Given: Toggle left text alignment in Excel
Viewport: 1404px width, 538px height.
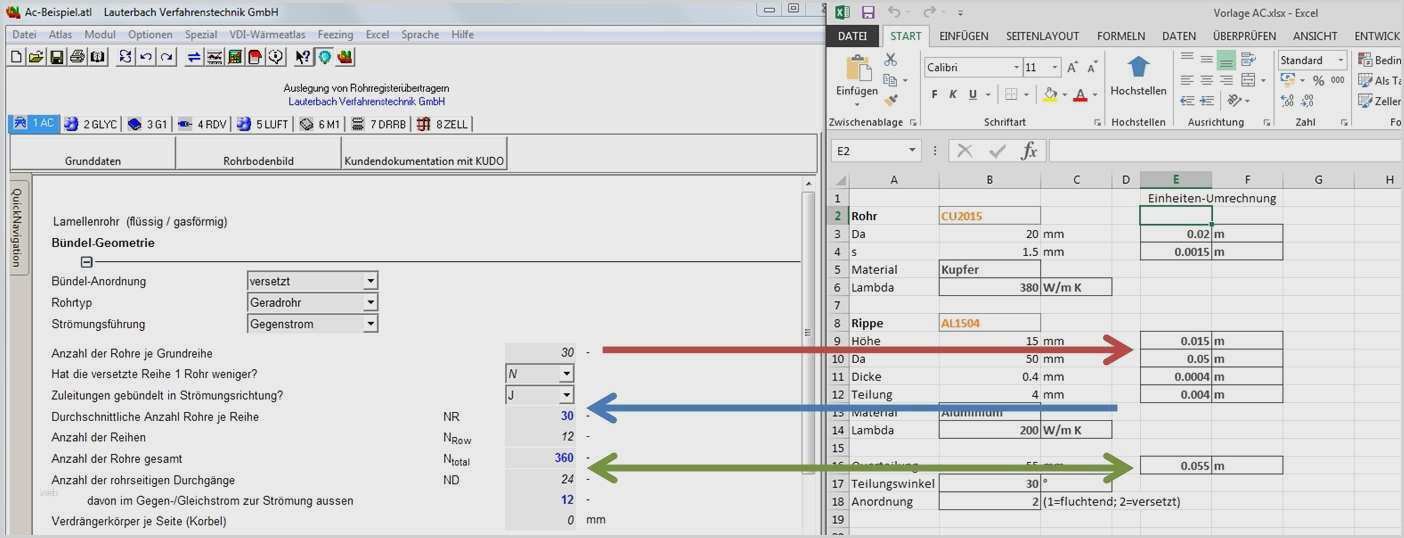Looking at the screenshot, I should coord(1187,80).
